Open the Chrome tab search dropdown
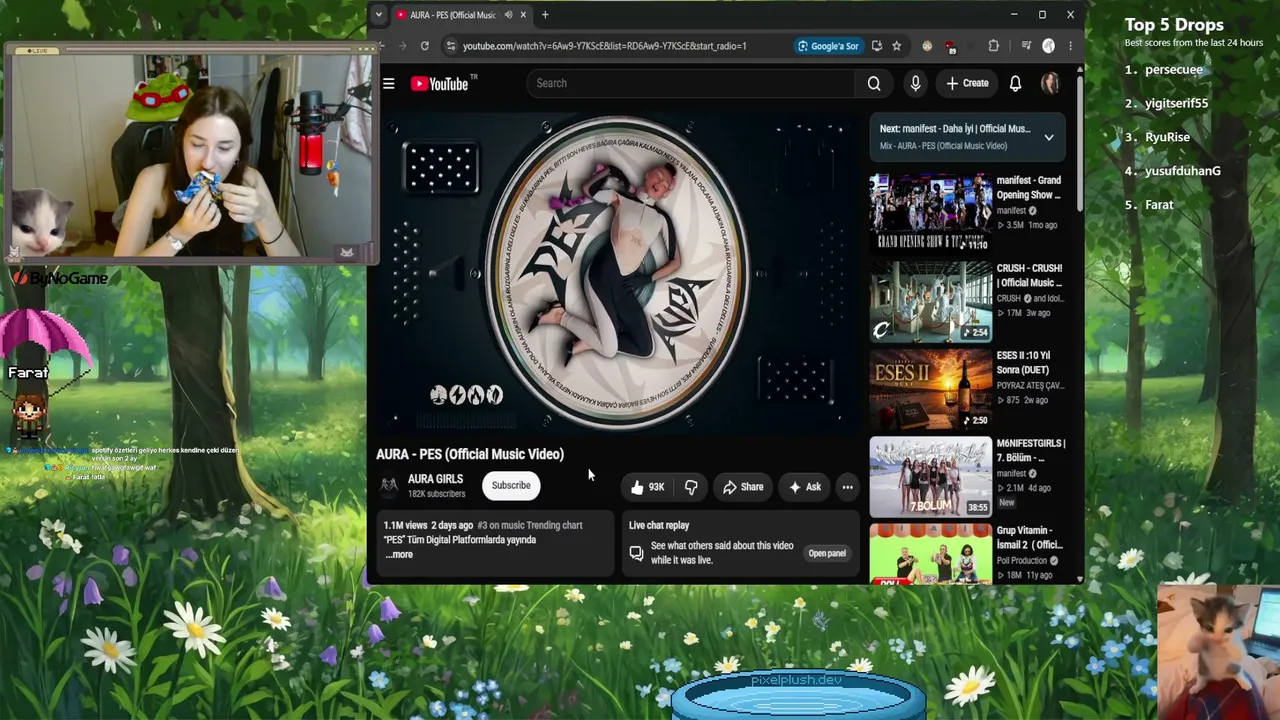Screen dimensions: 1280x720 point(378,15)
